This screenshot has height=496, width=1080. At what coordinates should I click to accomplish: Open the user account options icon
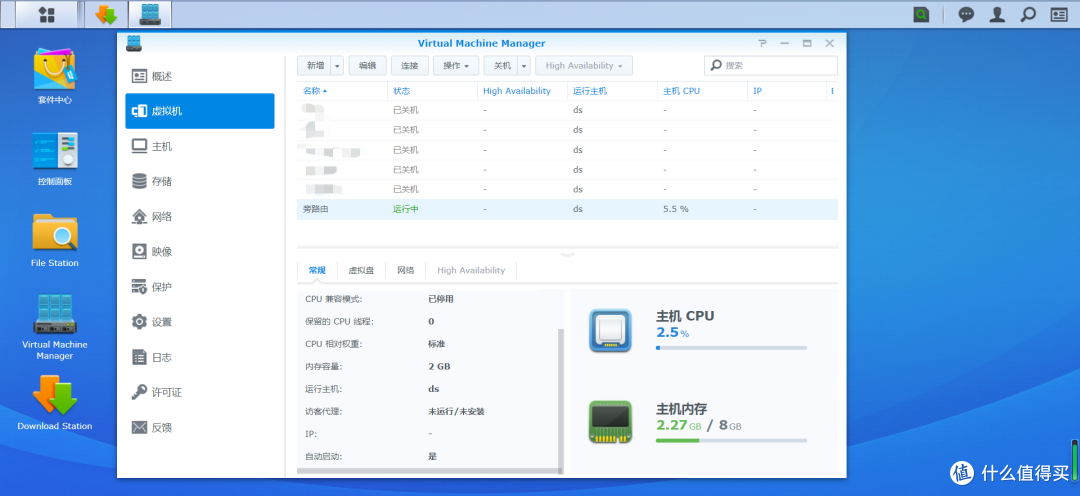pos(997,14)
